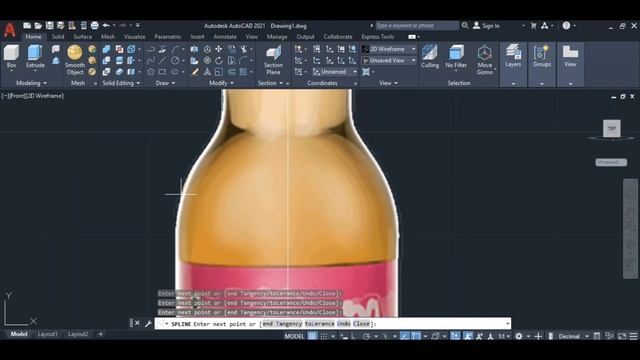Click the Open file icon in quick access toolbar
This screenshot has width=640, height=360.
(x=38, y=26)
